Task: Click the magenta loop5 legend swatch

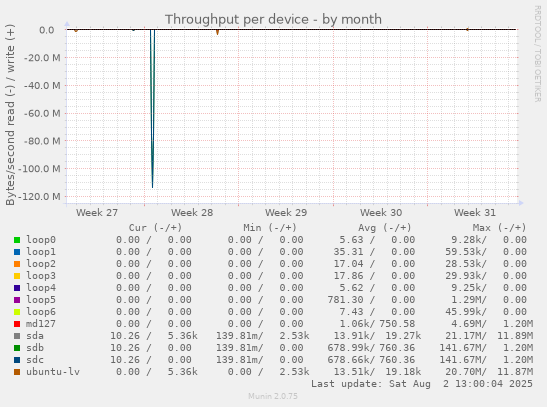Action: (x=17, y=300)
